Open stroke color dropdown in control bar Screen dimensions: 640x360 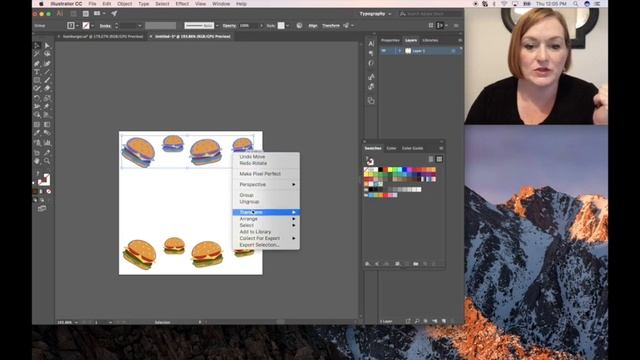pyautogui.click(x=93, y=26)
